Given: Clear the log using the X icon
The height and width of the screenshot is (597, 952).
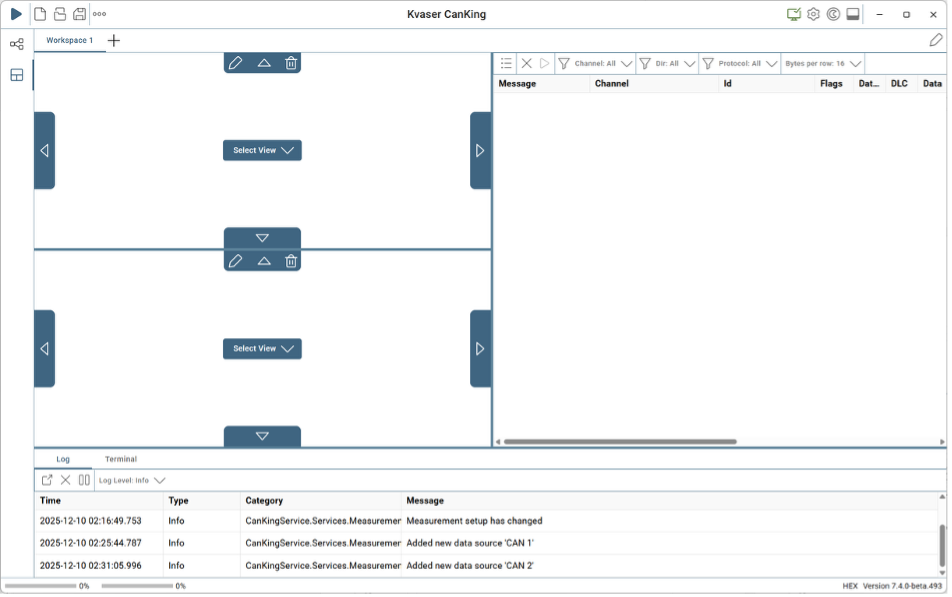Looking at the screenshot, I should tap(66, 480).
